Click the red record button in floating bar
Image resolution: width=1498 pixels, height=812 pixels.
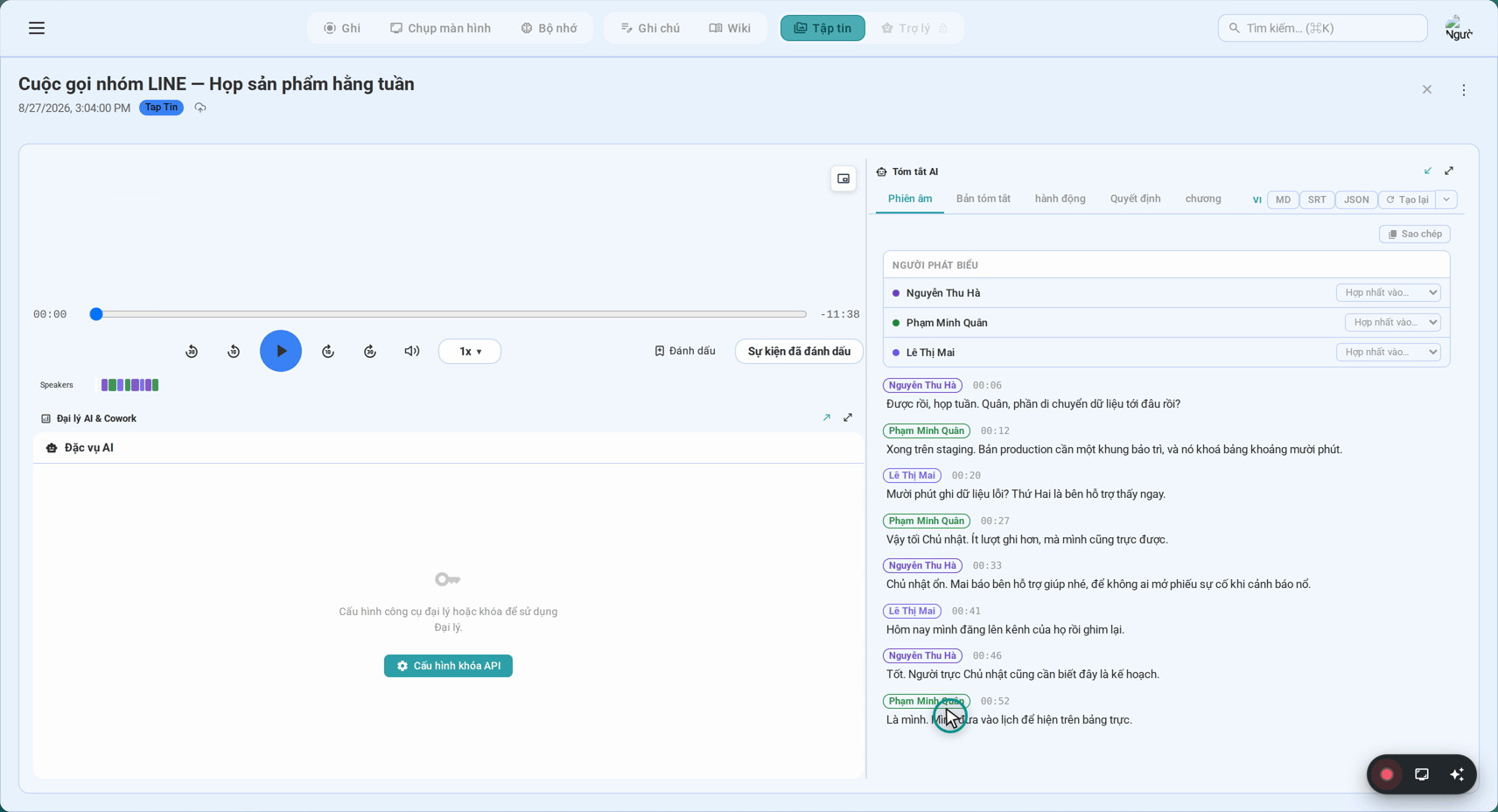pyautogui.click(x=1387, y=774)
